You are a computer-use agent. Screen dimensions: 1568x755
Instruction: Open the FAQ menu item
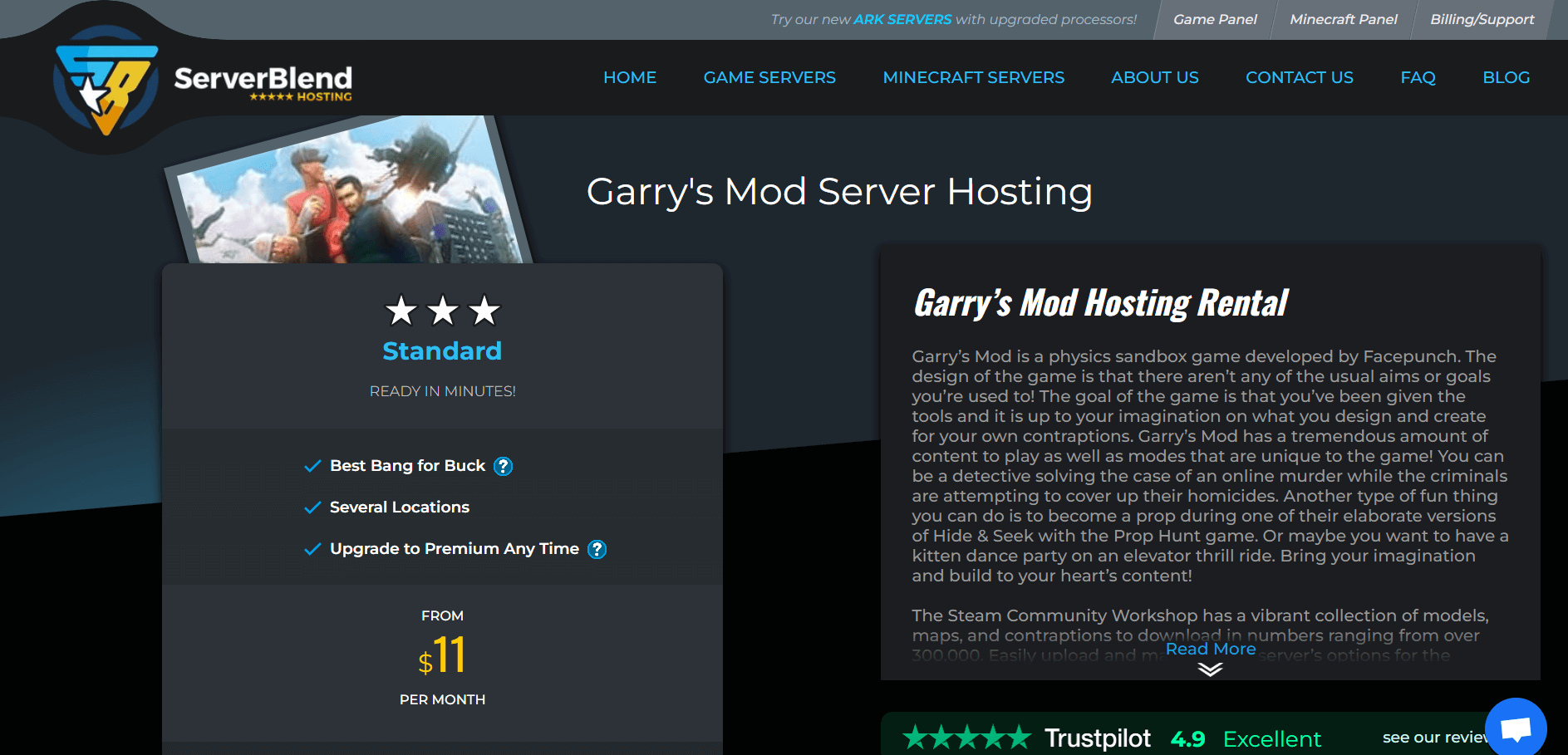1418,77
